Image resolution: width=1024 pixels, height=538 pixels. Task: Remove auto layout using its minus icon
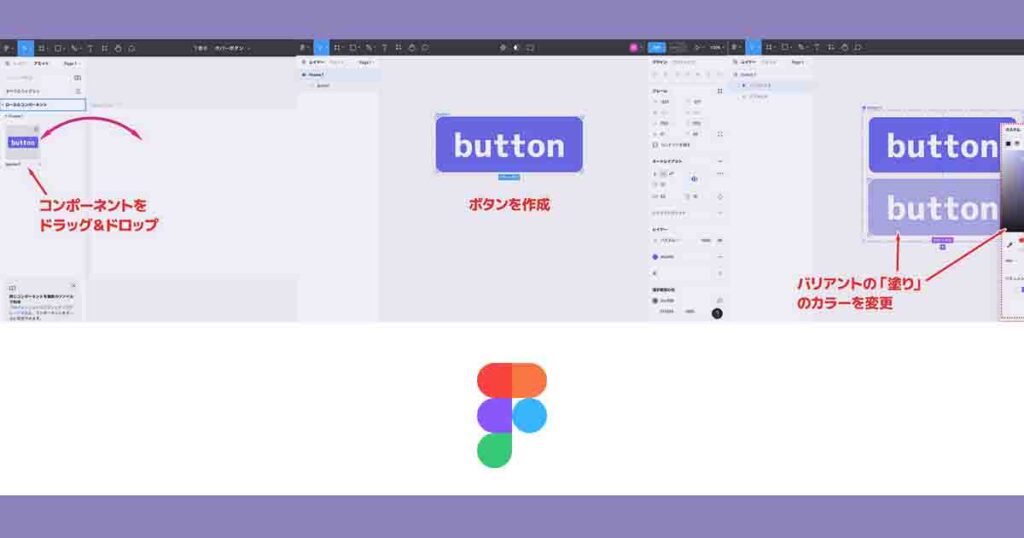[720, 161]
